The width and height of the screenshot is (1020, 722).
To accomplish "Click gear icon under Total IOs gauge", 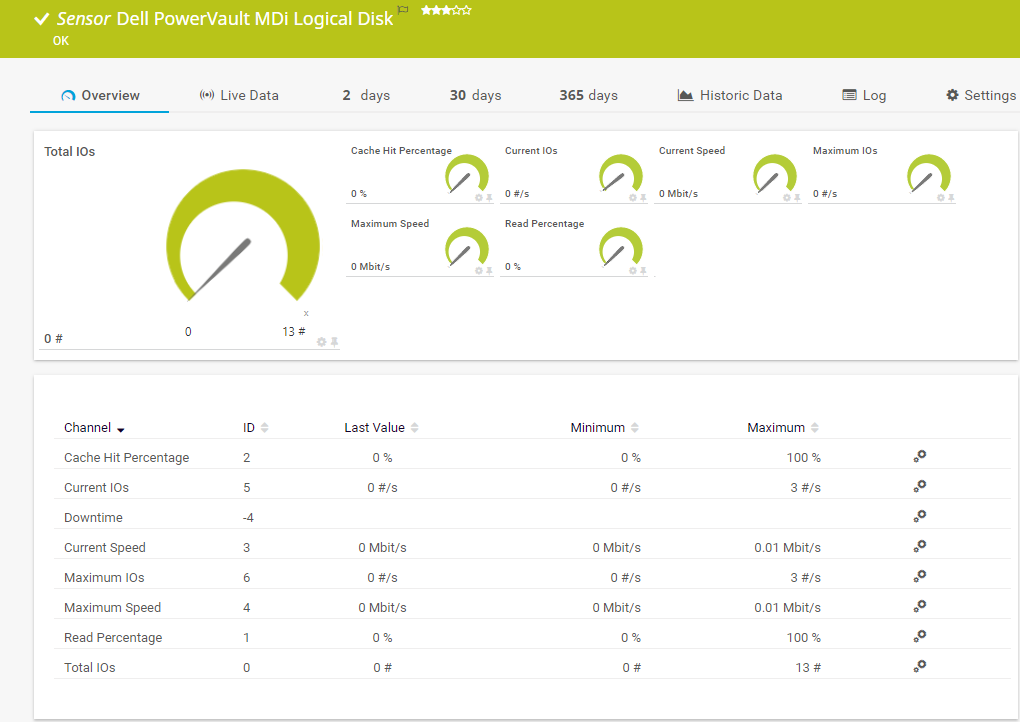I will [x=321, y=342].
